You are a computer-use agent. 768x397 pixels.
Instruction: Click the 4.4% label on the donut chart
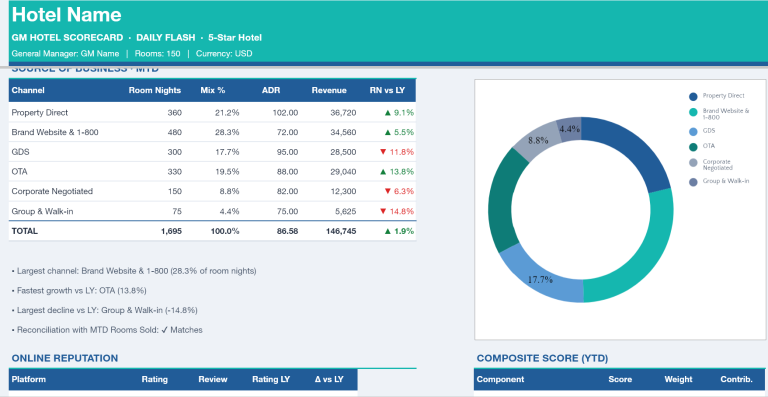(x=570, y=129)
